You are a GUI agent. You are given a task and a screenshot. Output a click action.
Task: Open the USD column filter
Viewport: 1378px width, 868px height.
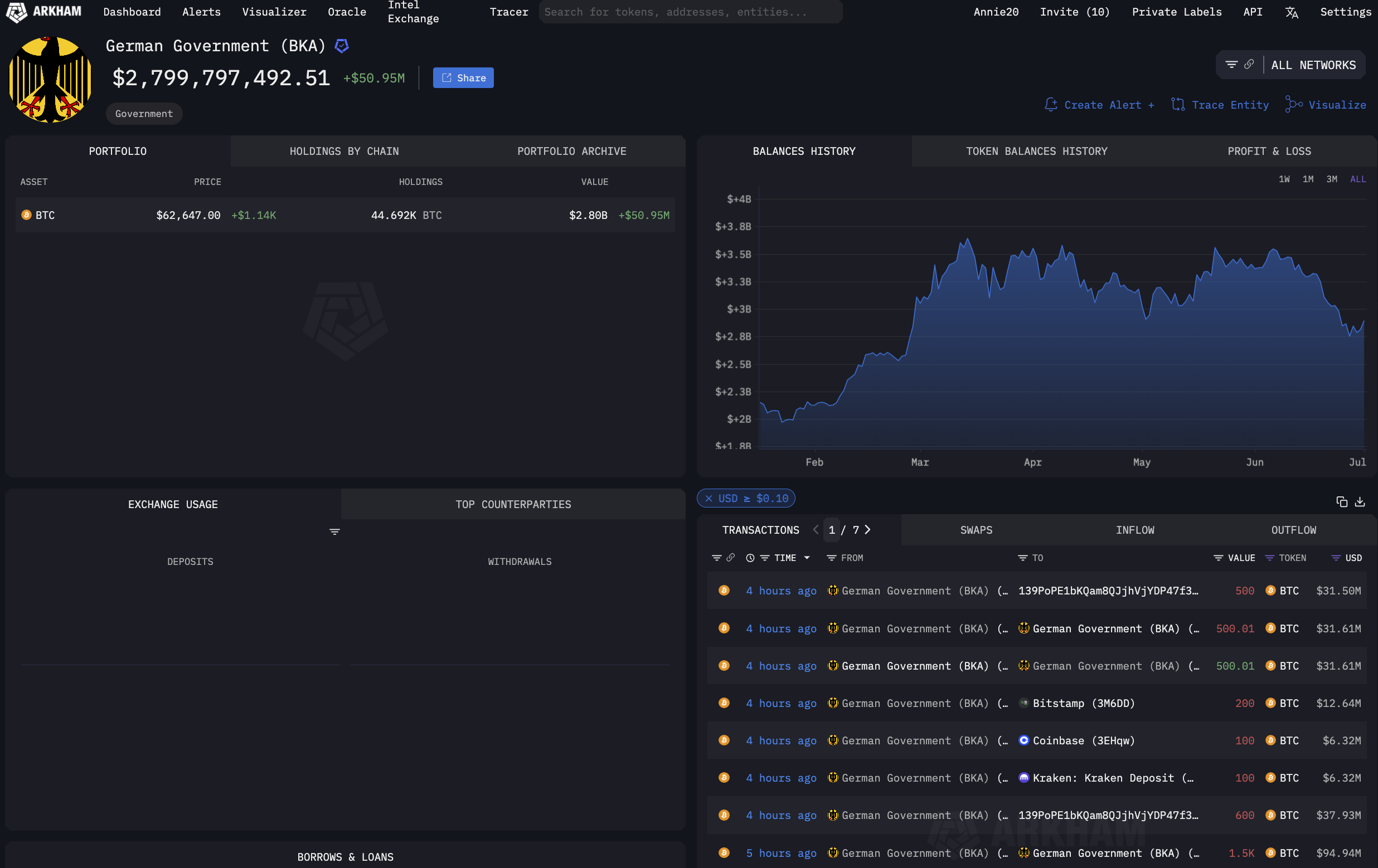pyautogui.click(x=1336, y=558)
